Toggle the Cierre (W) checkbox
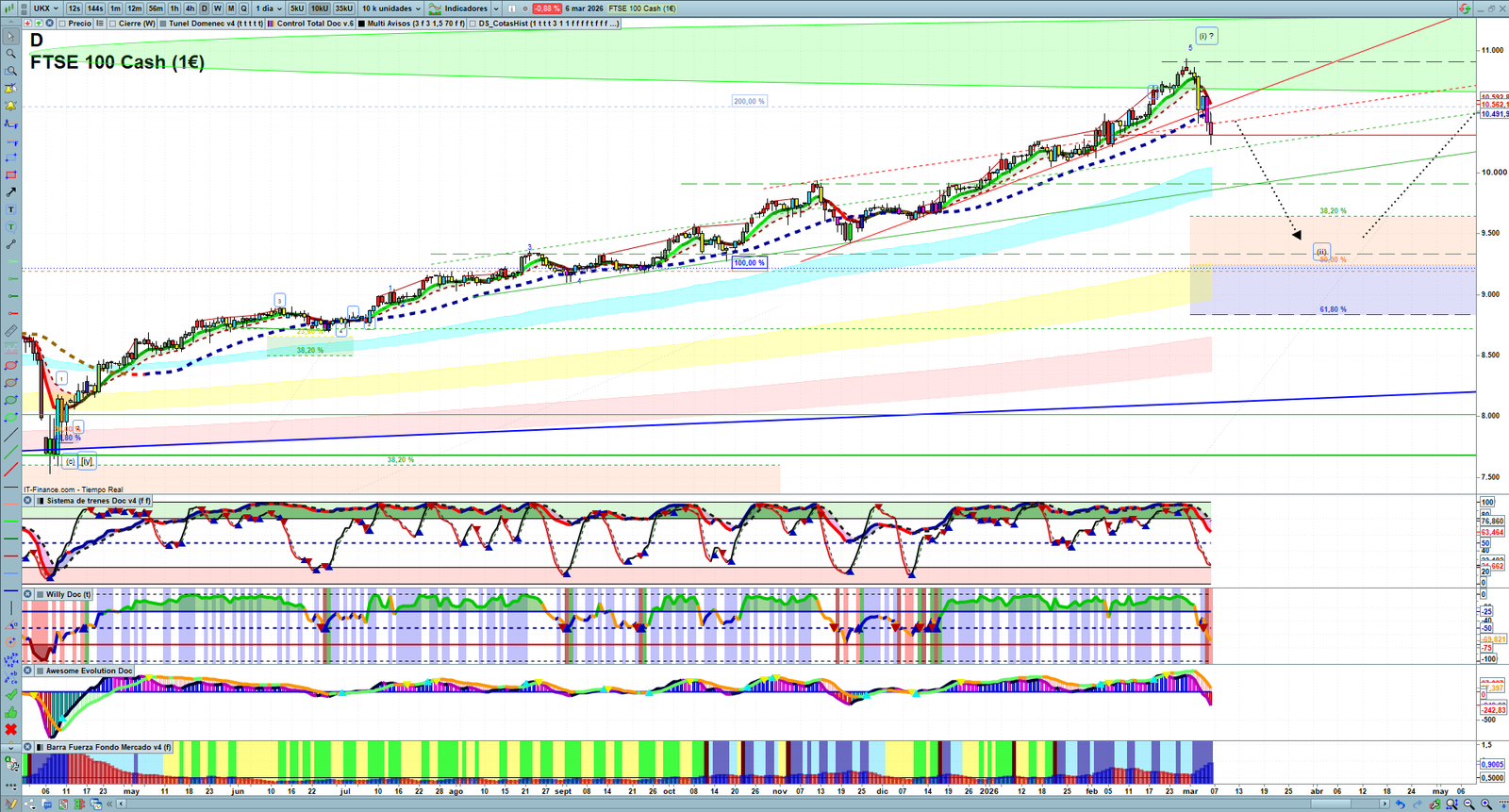 point(113,24)
